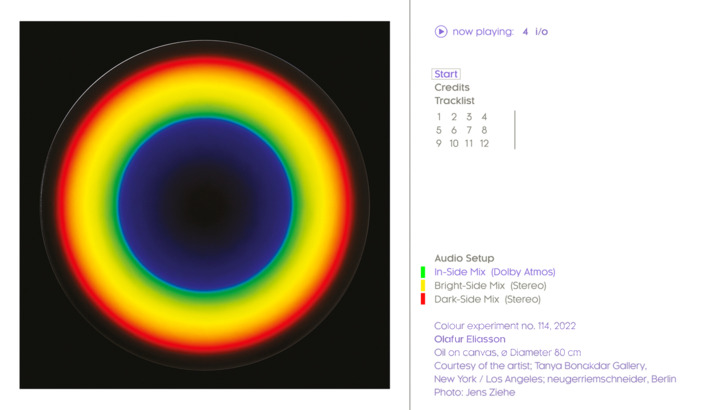Open the Tracklist section
The height and width of the screenshot is (410, 728).
click(455, 101)
